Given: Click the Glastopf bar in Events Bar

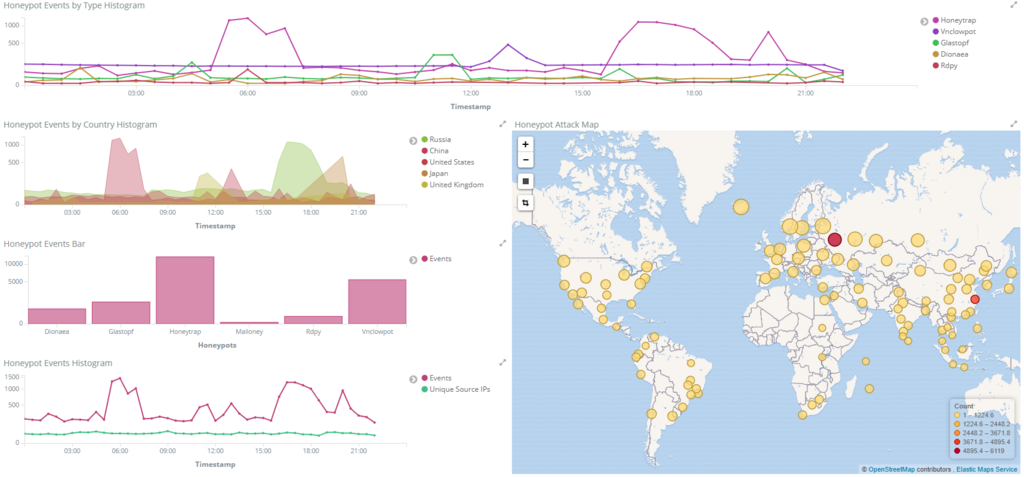Looking at the screenshot, I should [x=121, y=312].
